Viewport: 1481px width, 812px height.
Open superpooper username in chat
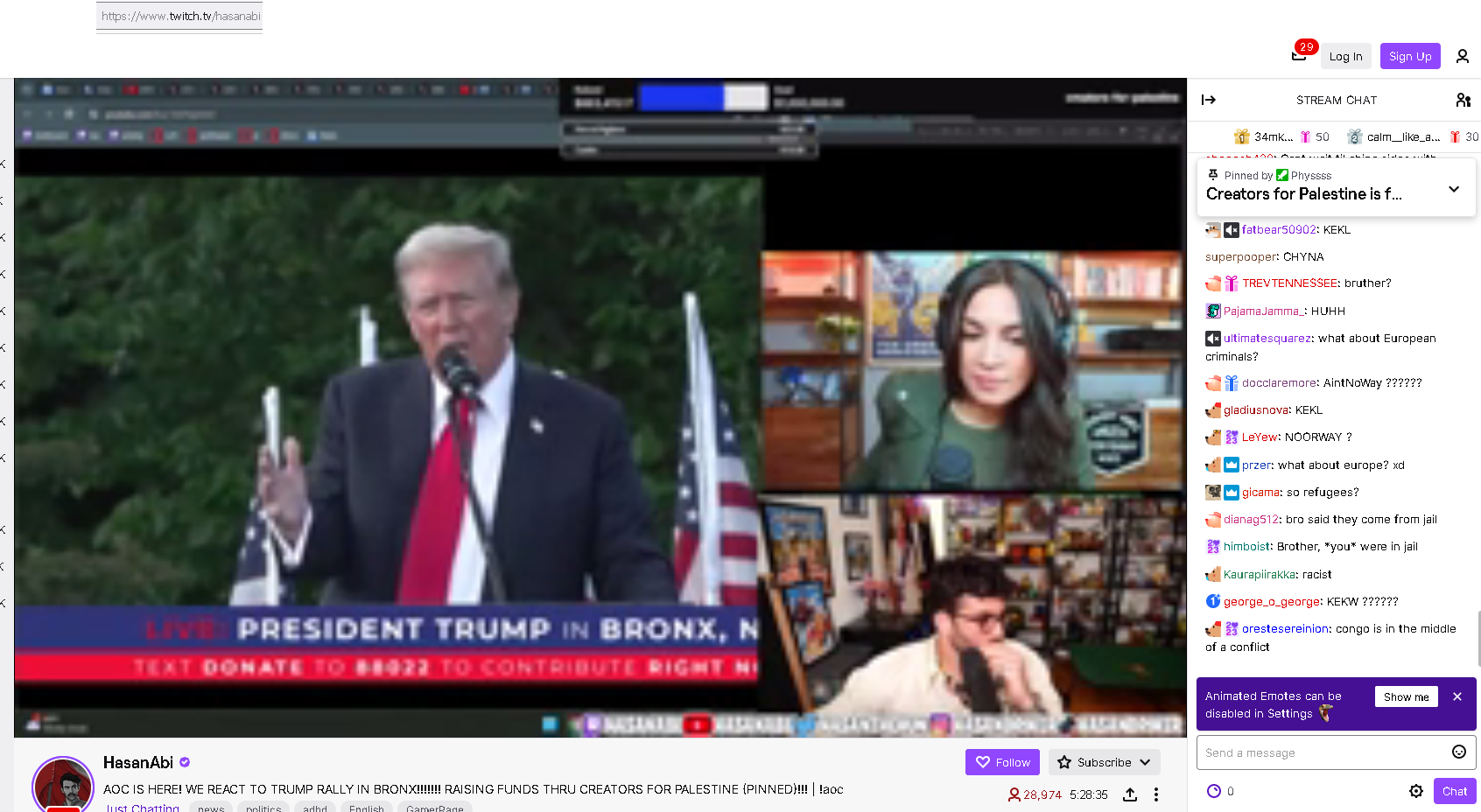tap(1241, 256)
